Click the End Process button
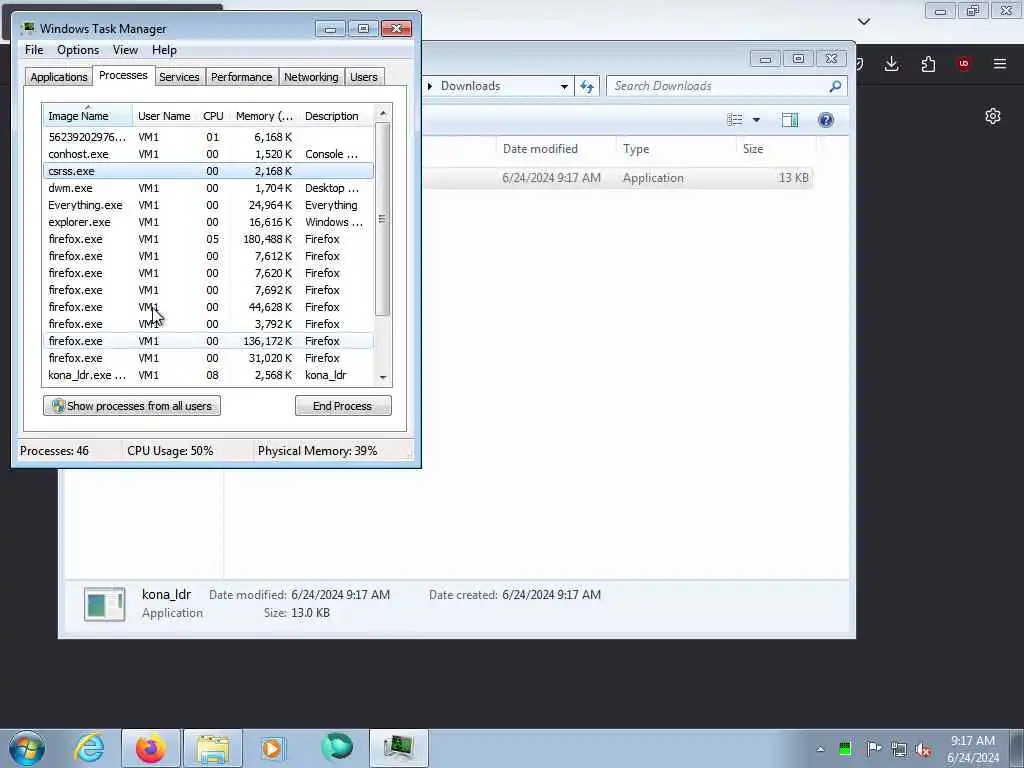 (343, 406)
